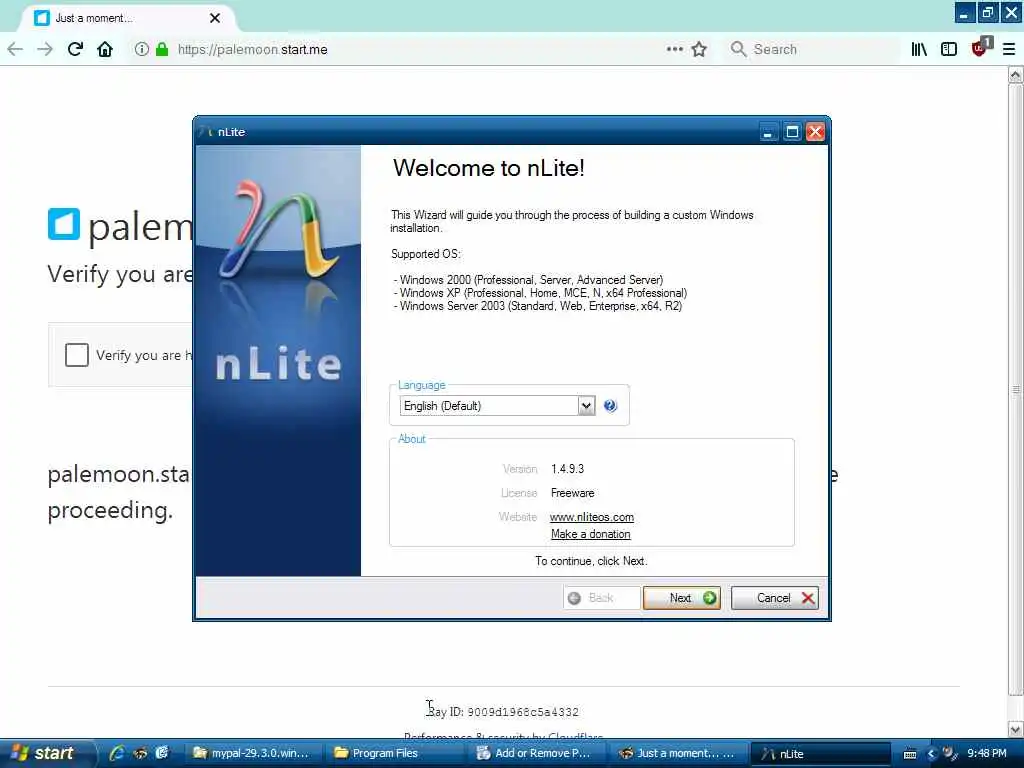Reload the current browser page

pos(75,49)
